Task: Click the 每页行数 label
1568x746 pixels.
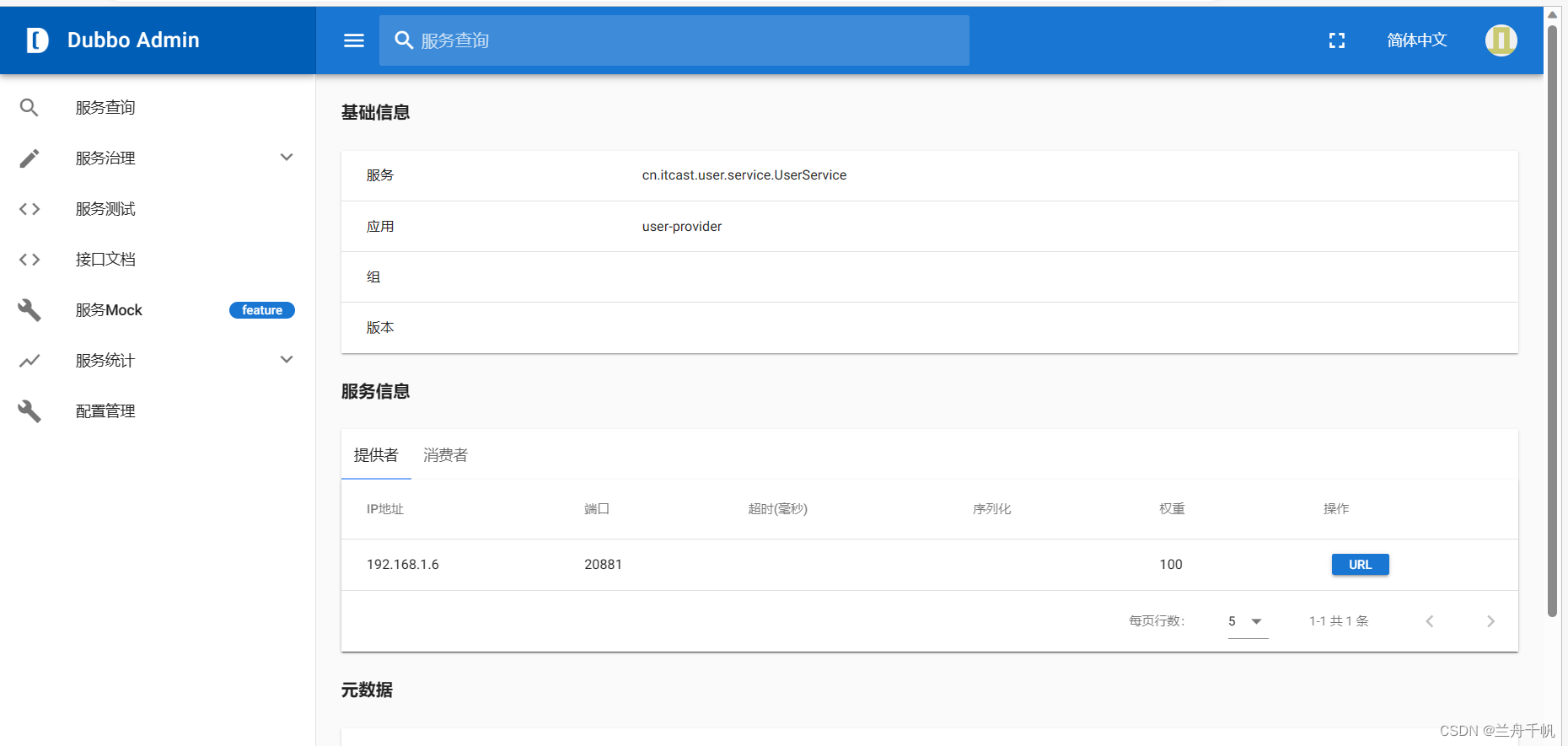Action: [1157, 621]
